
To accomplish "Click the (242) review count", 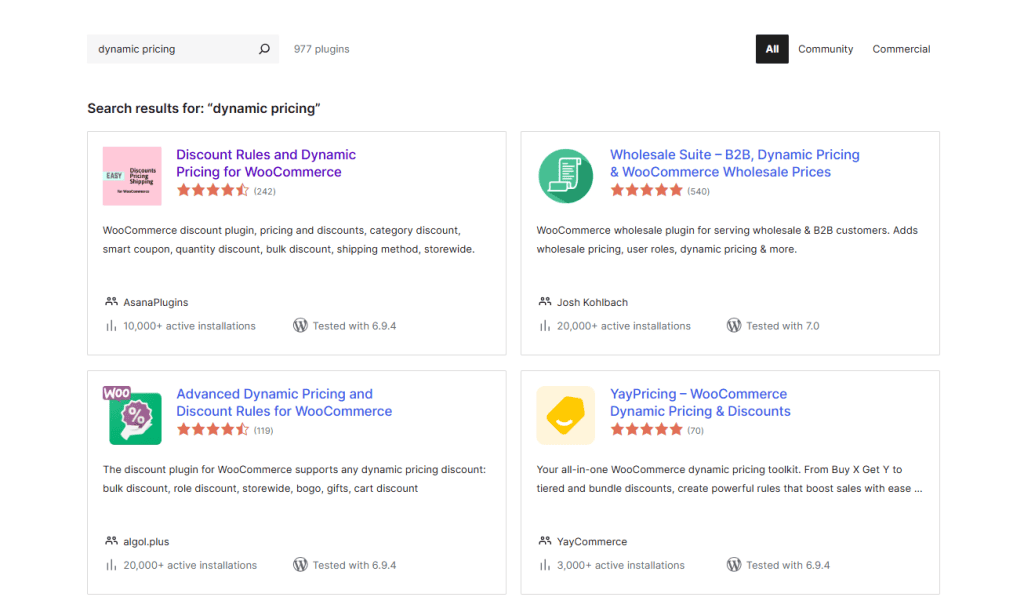I will 264,191.
